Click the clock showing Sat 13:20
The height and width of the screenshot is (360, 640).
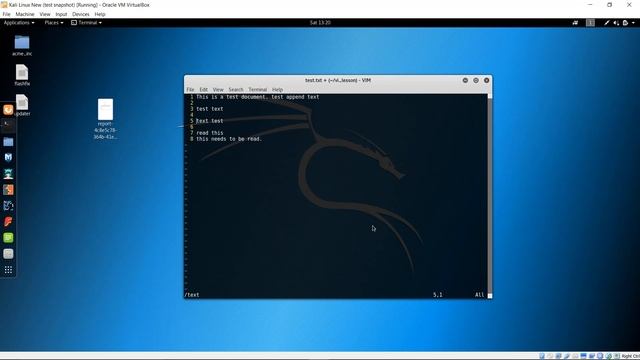[x=320, y=23]
